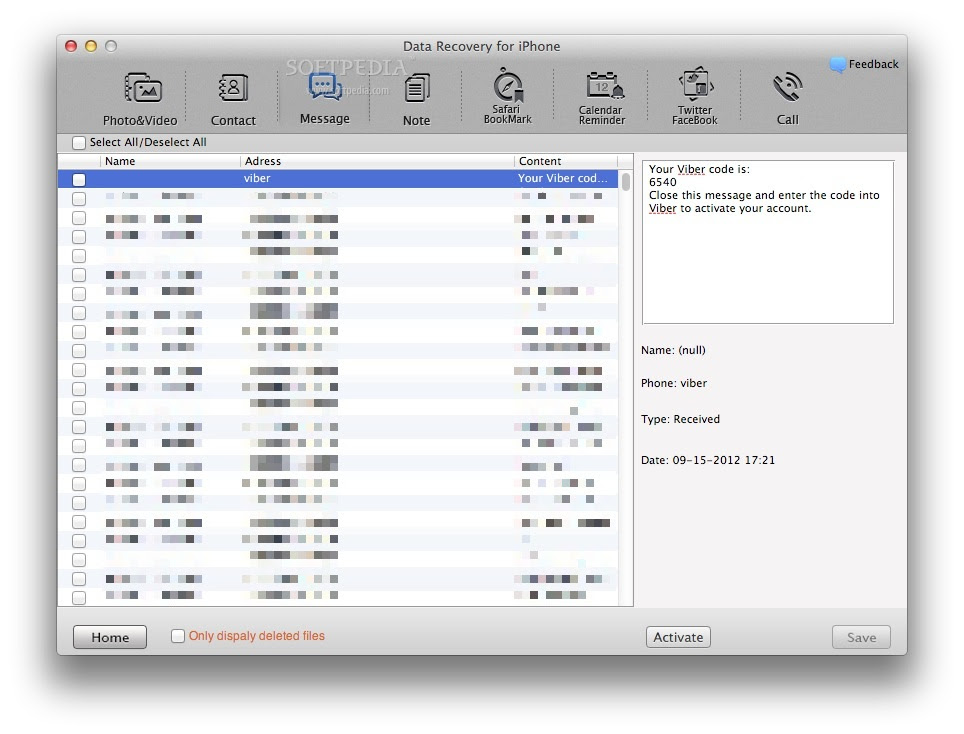Open Twitter FaceBook recovery section
The width and height of the screenshot is (964, 734).
[694, 97]
